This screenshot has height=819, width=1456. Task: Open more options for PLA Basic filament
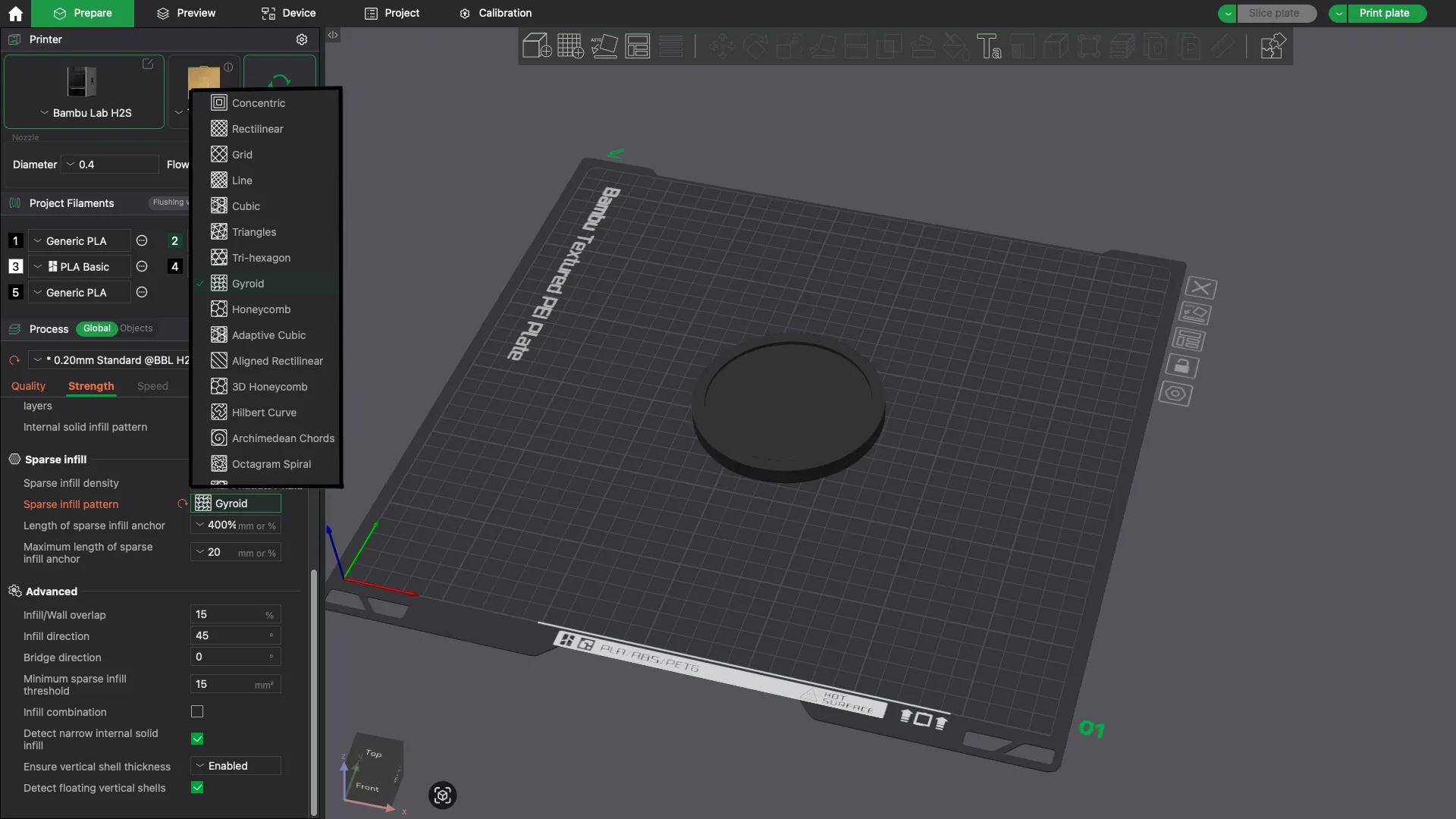click(142, 267)
